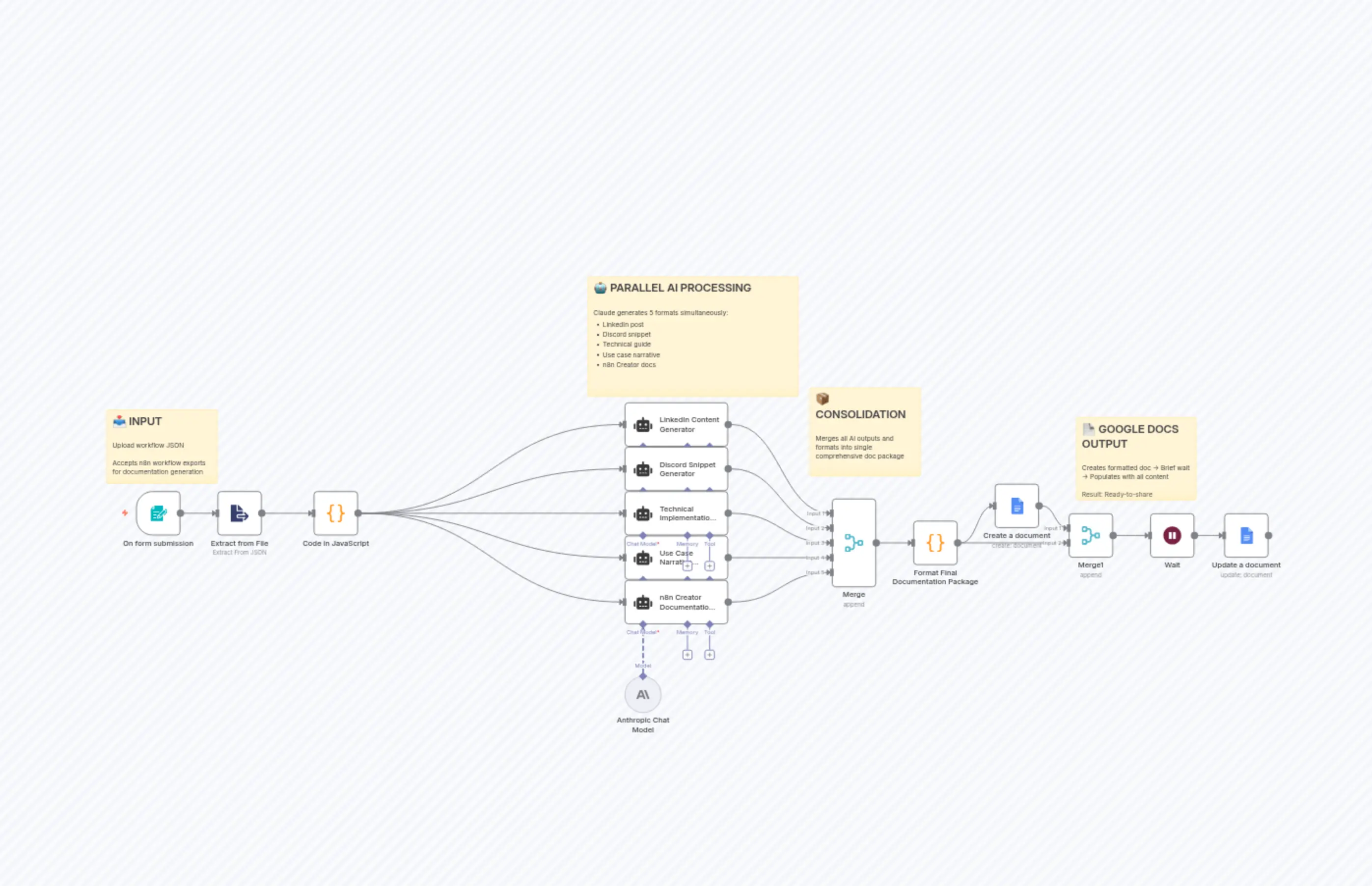Open the Update a document node
Screen dimensions: 1372x886
1246,535
